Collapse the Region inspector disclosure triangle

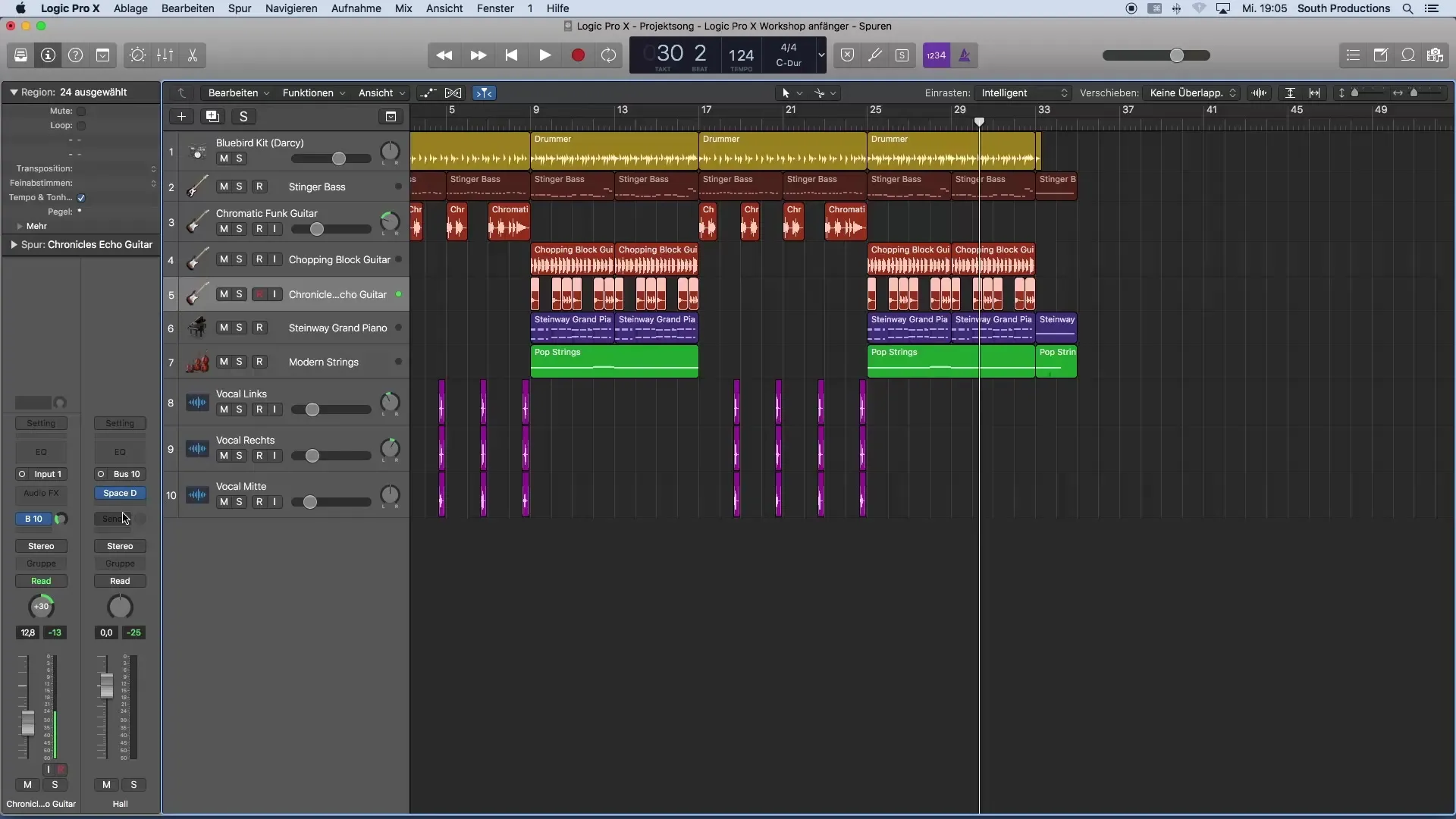coord(14,93)
